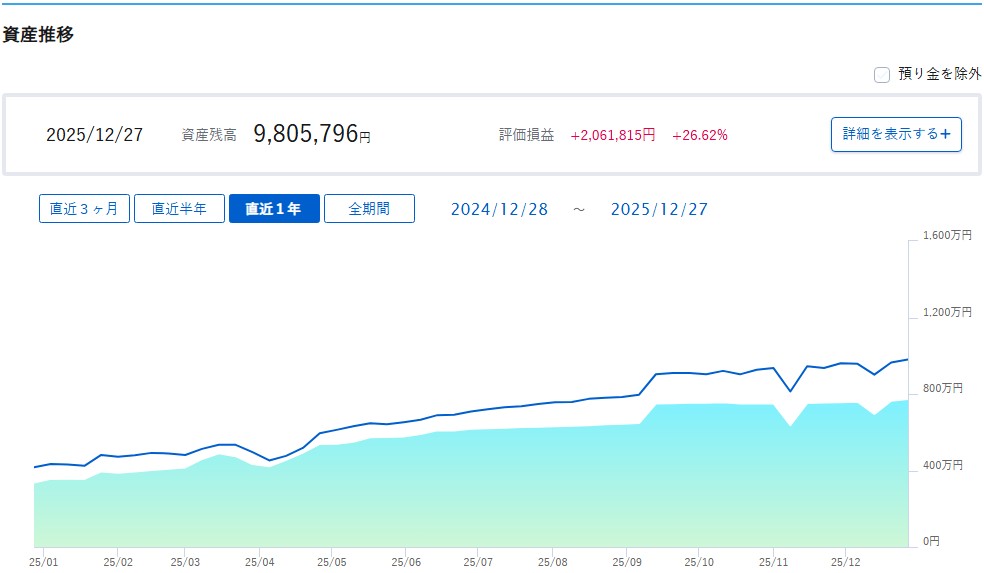Image resolution: width=984 pixels, height=573 pixels.
Task: Choose the 直近1年 period tab
Action: [274, 209]
